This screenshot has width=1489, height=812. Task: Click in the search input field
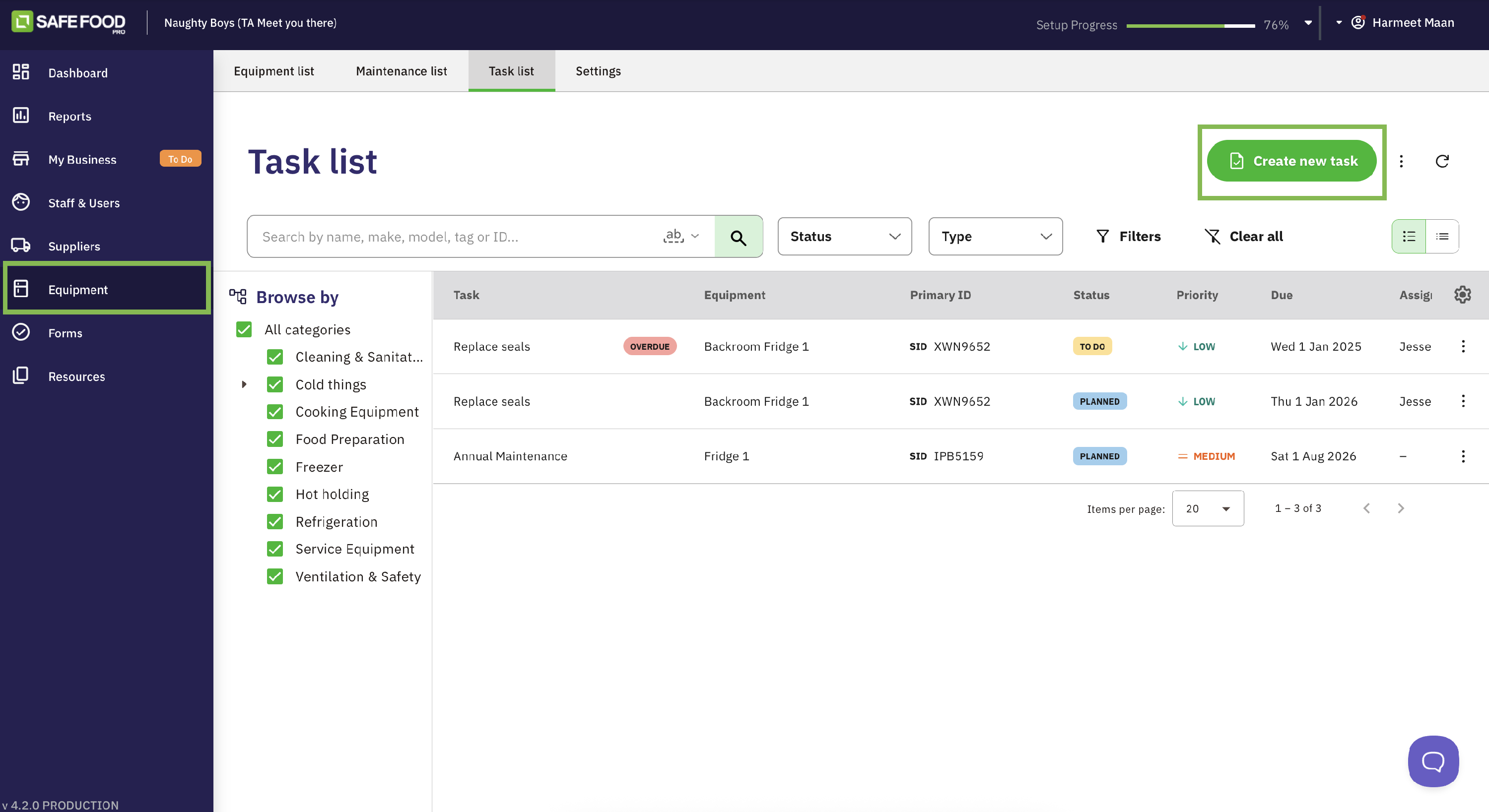(x=457, y=237)
